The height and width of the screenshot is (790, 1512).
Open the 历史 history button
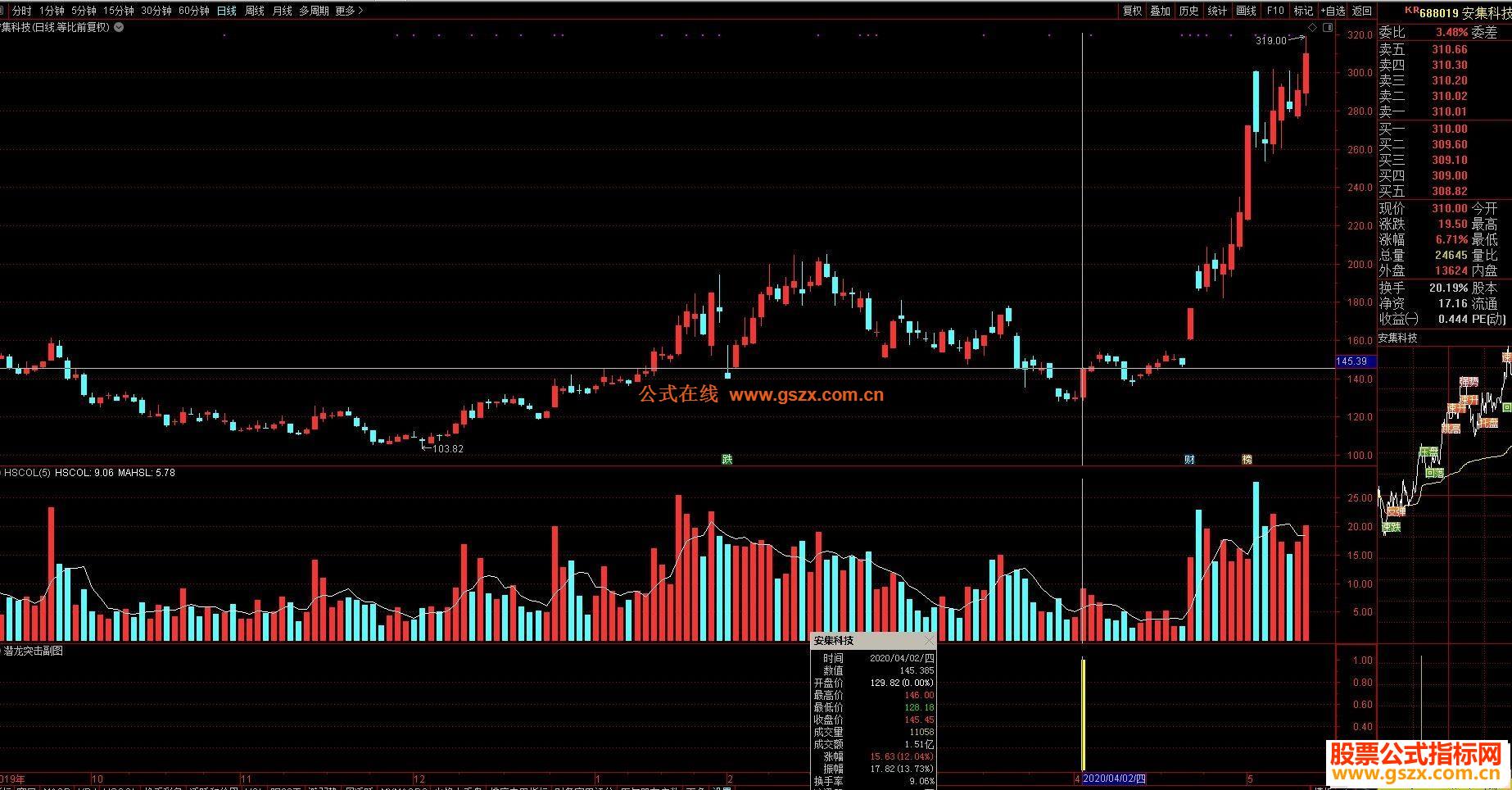pos(1188,11)
